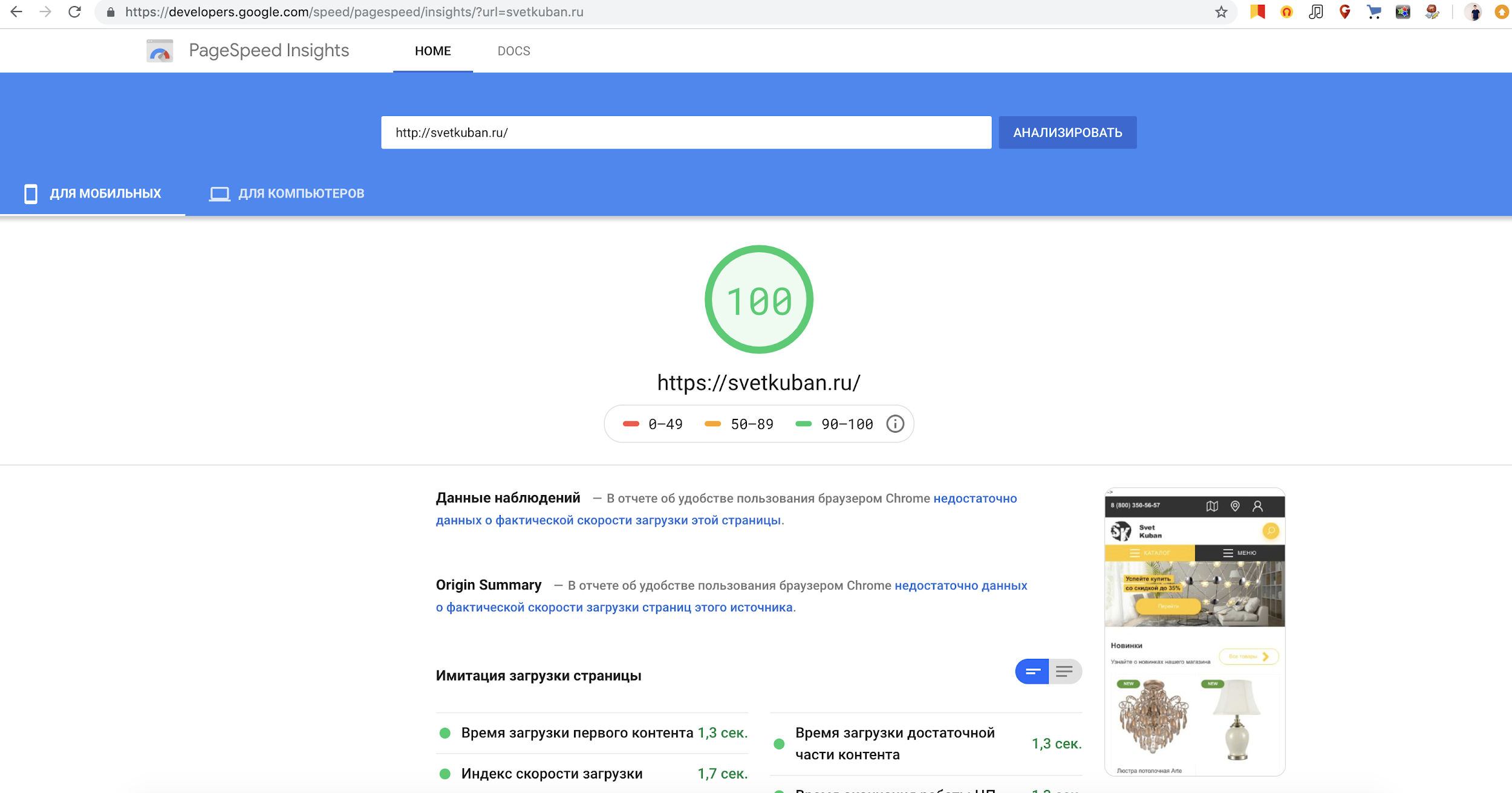This screenshot has width=1512, height=793.
Task: Click the laptop icon on ДЛЯ КОМПЬЮТЕРОВ tab
Action: (219, 193)
